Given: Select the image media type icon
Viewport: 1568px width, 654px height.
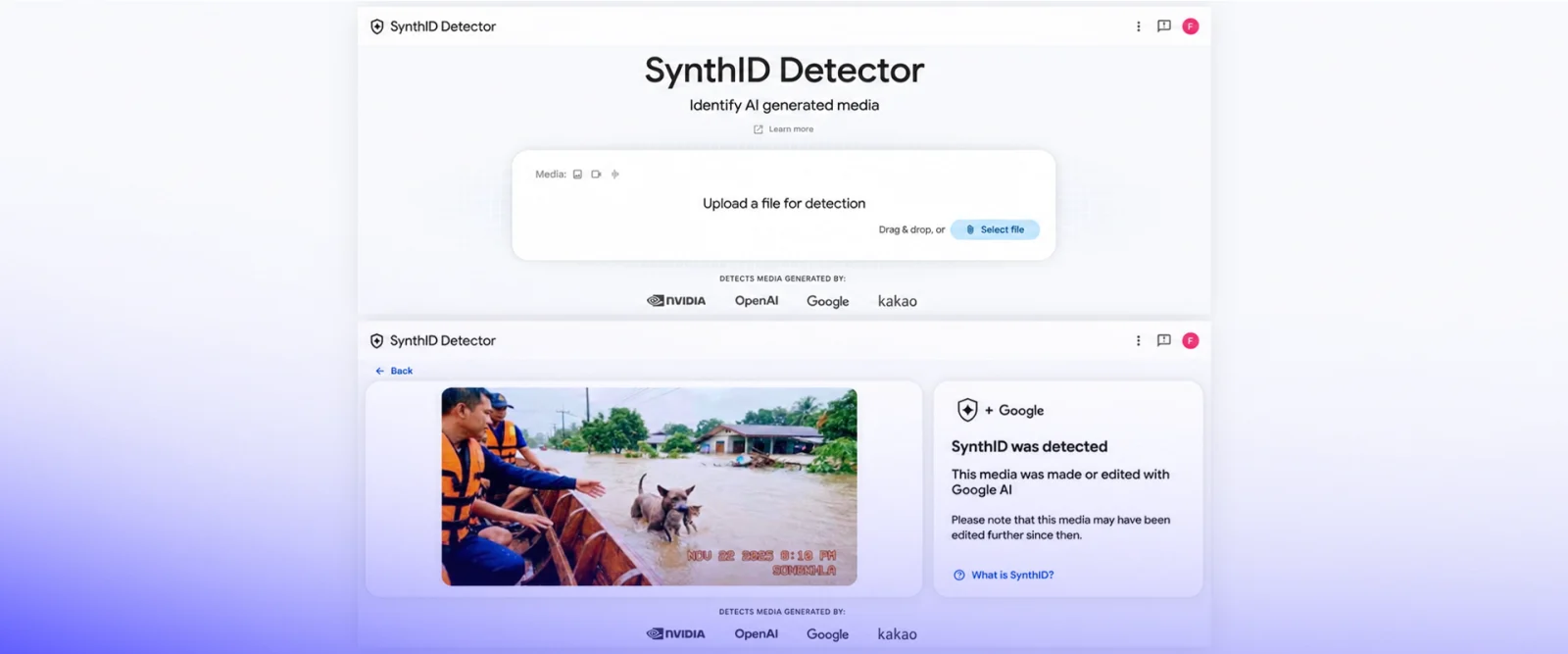Looking at the screenshot, I should [577, 175].
